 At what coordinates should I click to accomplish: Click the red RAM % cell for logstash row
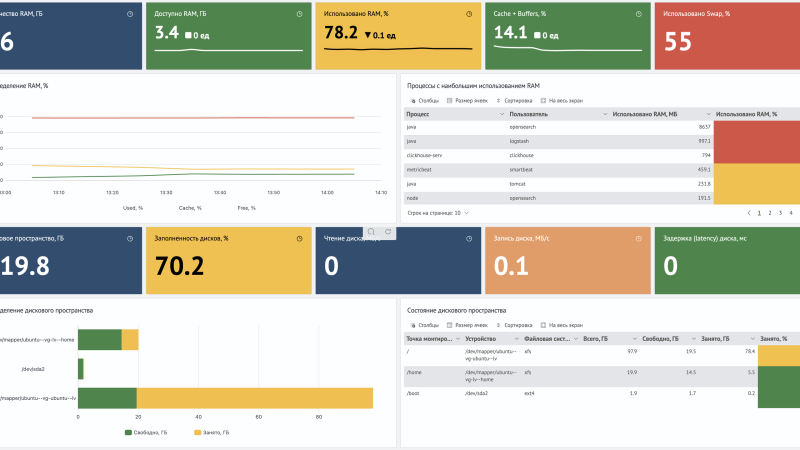click(757, 142)
